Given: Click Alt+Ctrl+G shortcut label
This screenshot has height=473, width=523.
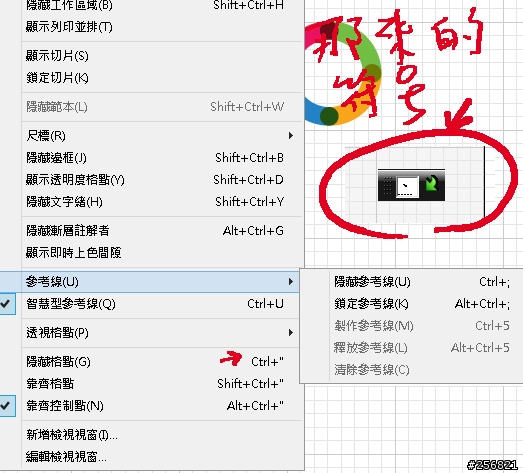Looking at the screenshot, I should [253, 230].
